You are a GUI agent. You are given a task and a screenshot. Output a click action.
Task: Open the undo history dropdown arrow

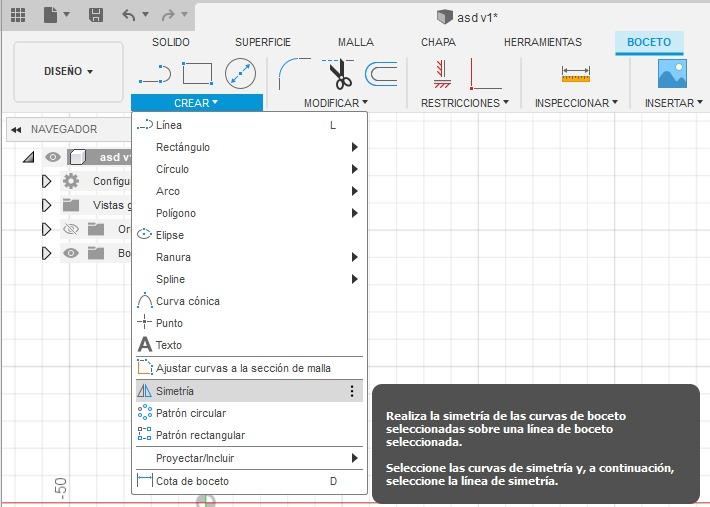pyautogui.click(x=145, y=14)
